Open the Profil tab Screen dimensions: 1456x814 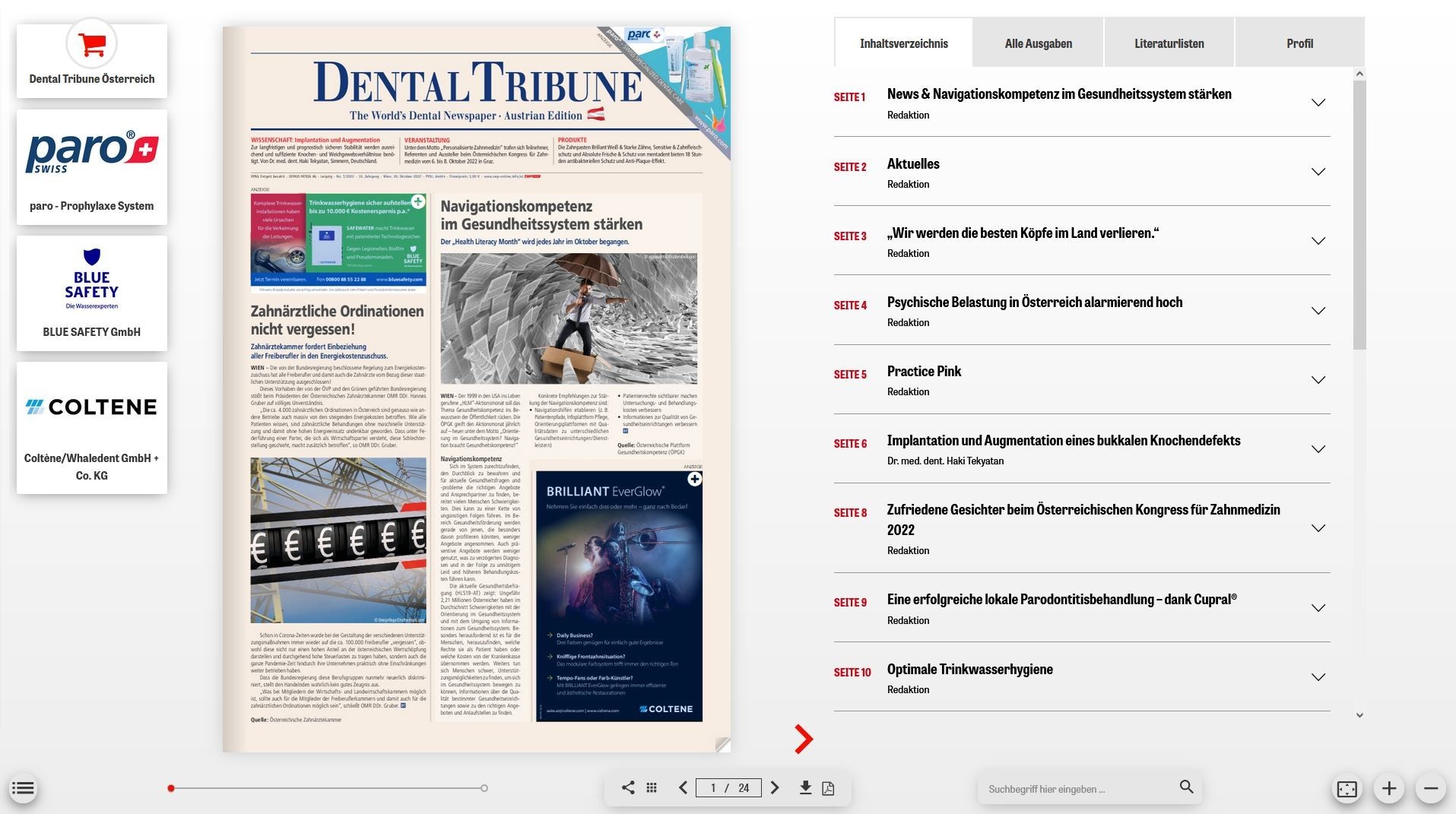(1300, 43)
